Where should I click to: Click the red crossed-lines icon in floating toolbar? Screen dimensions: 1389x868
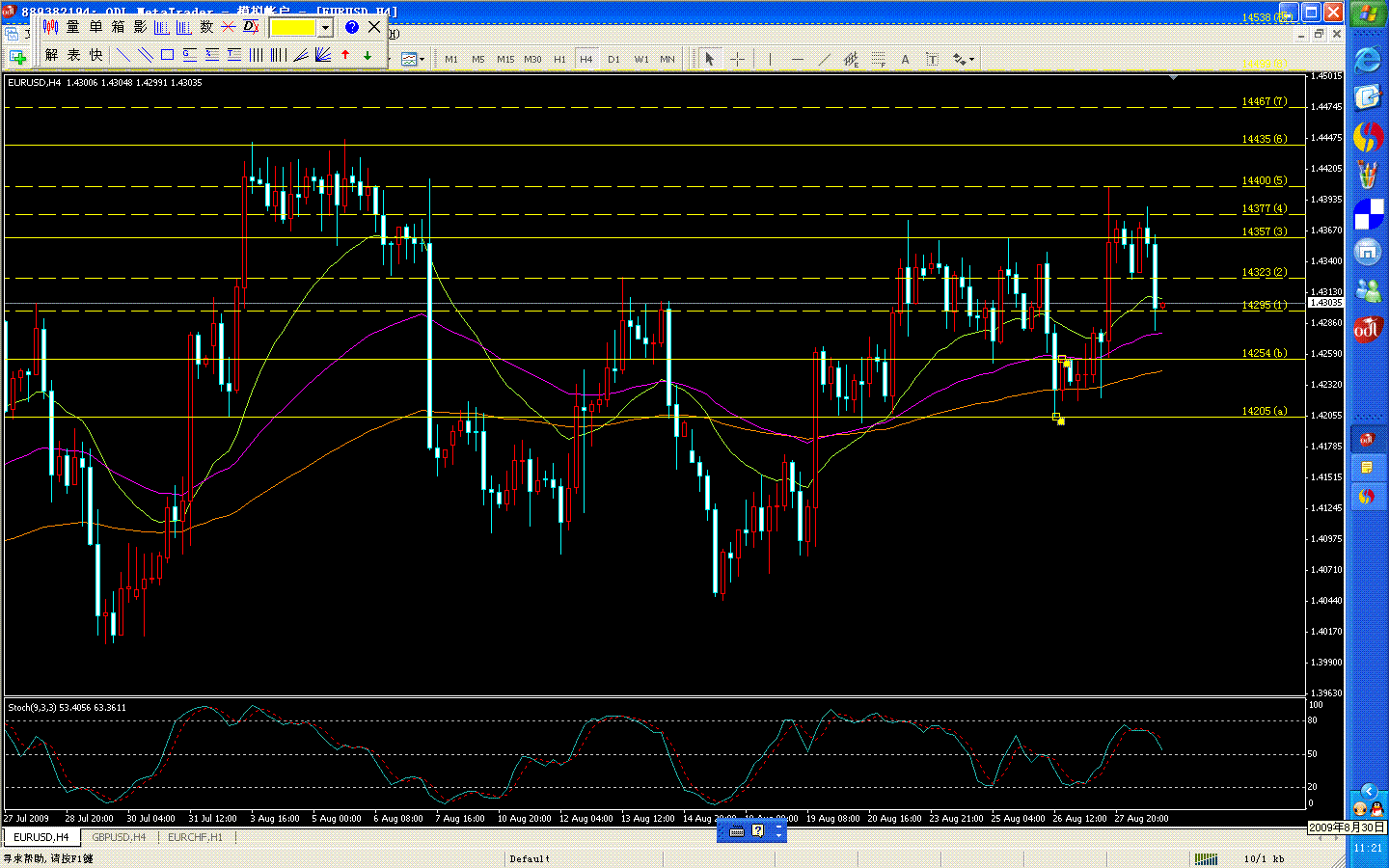pos(229,27)
